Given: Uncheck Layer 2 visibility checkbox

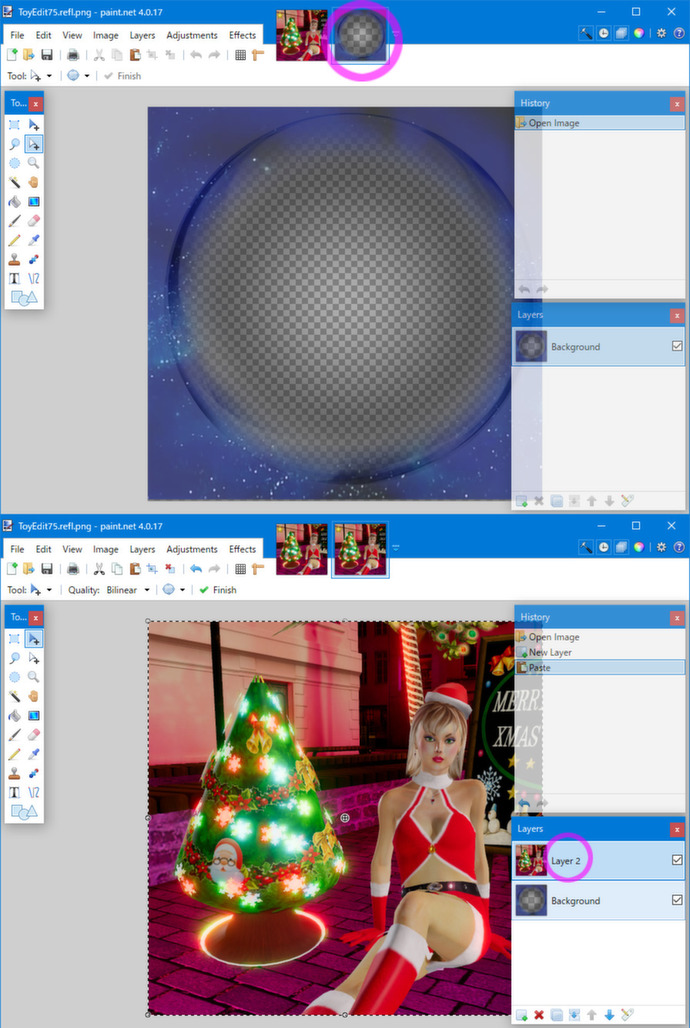Looking at the screenshot, I should click(677, 860).
